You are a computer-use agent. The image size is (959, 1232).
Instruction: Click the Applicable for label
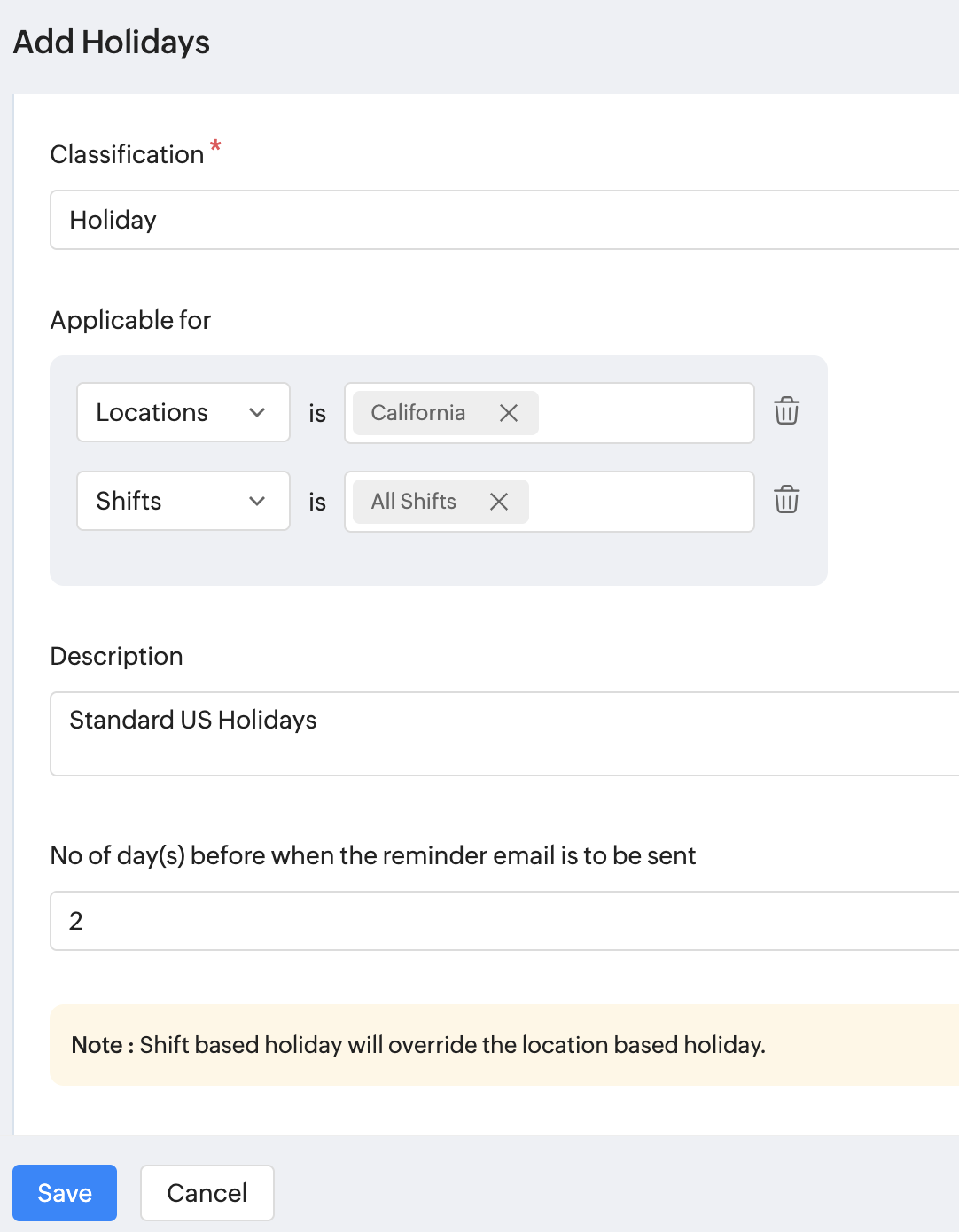[x=130, y=320]
